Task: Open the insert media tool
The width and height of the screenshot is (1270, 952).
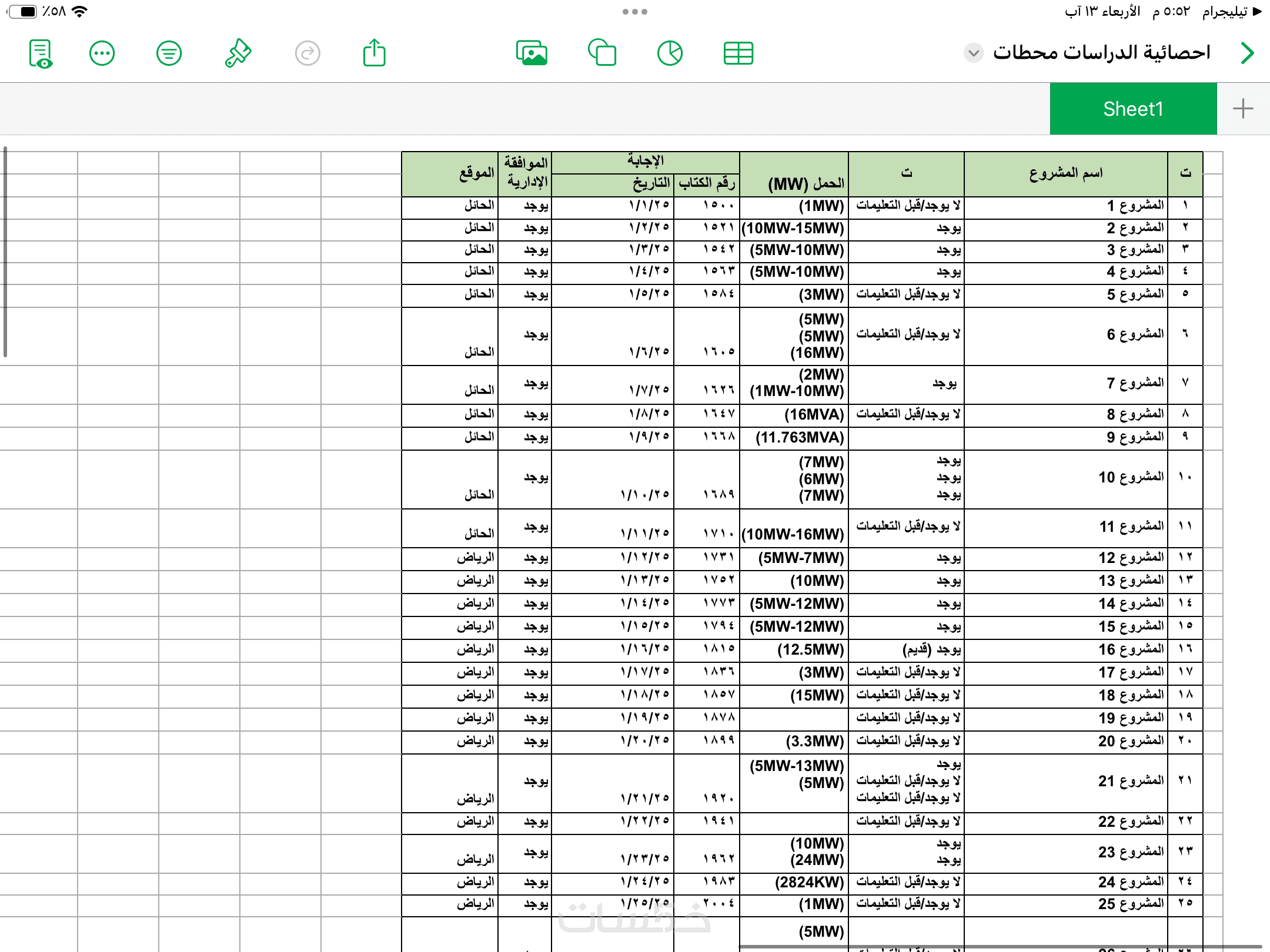Action: point(532,53)
